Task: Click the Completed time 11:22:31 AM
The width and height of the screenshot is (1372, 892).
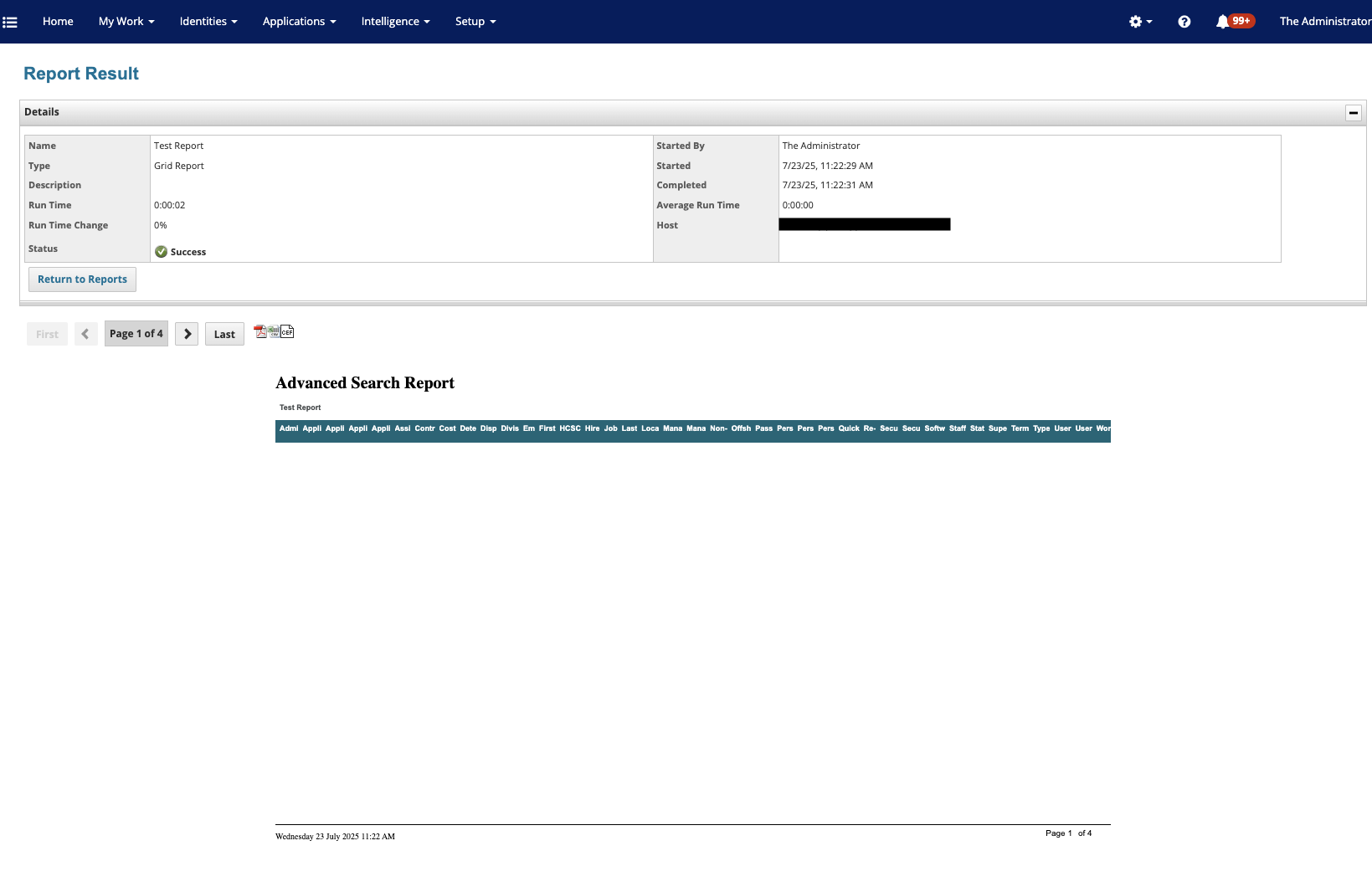Action: click(828, 185)
